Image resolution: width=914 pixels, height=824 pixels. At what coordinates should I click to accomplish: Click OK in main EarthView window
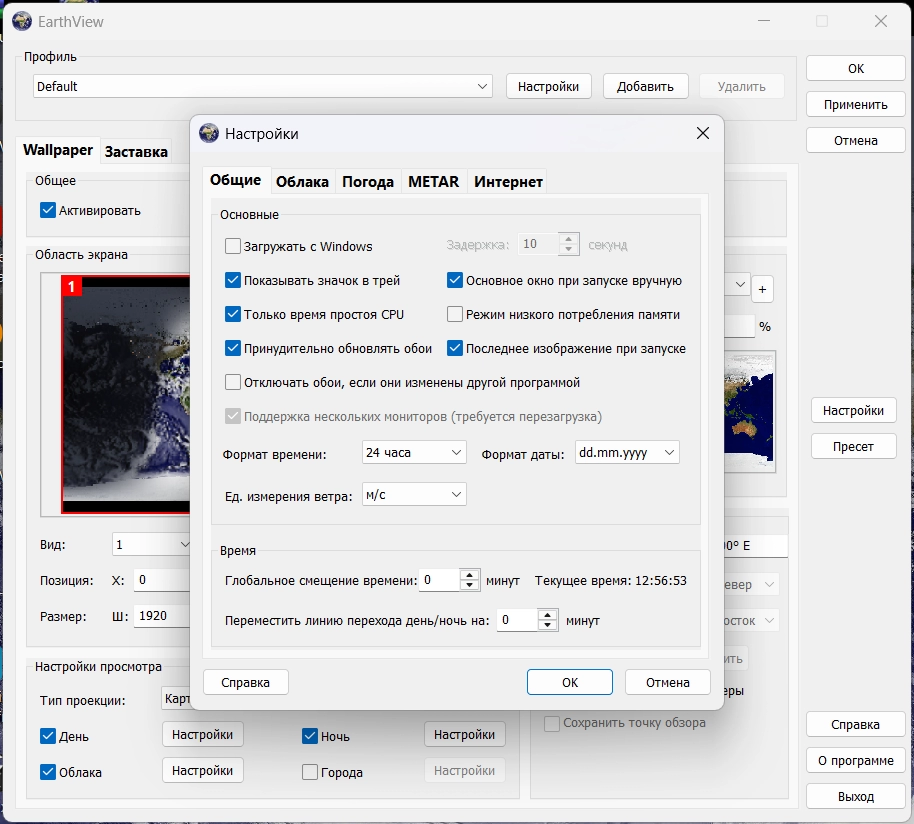[x=856, y=68]
